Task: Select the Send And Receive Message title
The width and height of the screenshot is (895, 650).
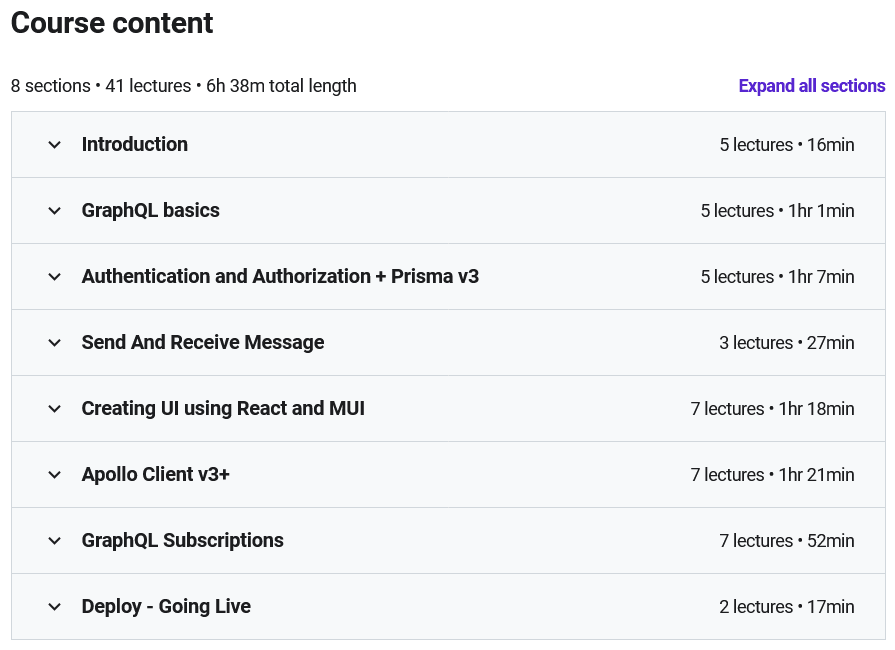Action: (203, 343)
